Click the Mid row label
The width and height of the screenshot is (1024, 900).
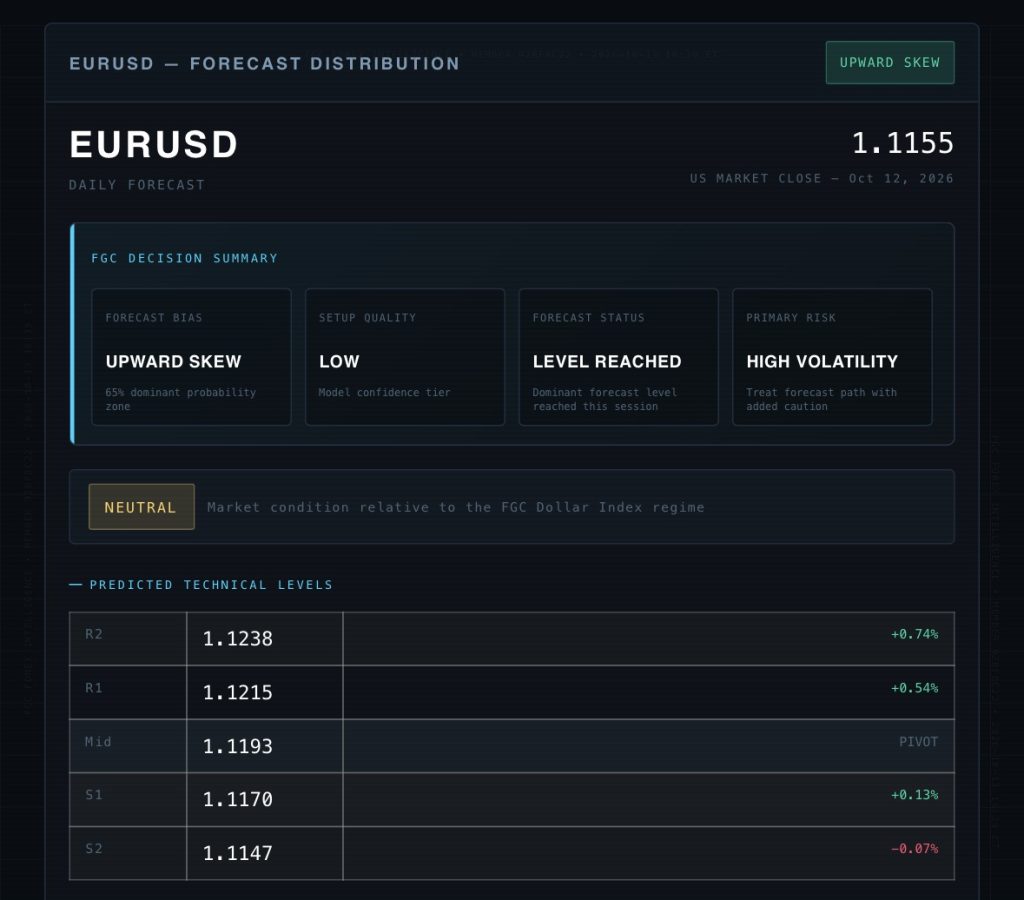(98, 741)
